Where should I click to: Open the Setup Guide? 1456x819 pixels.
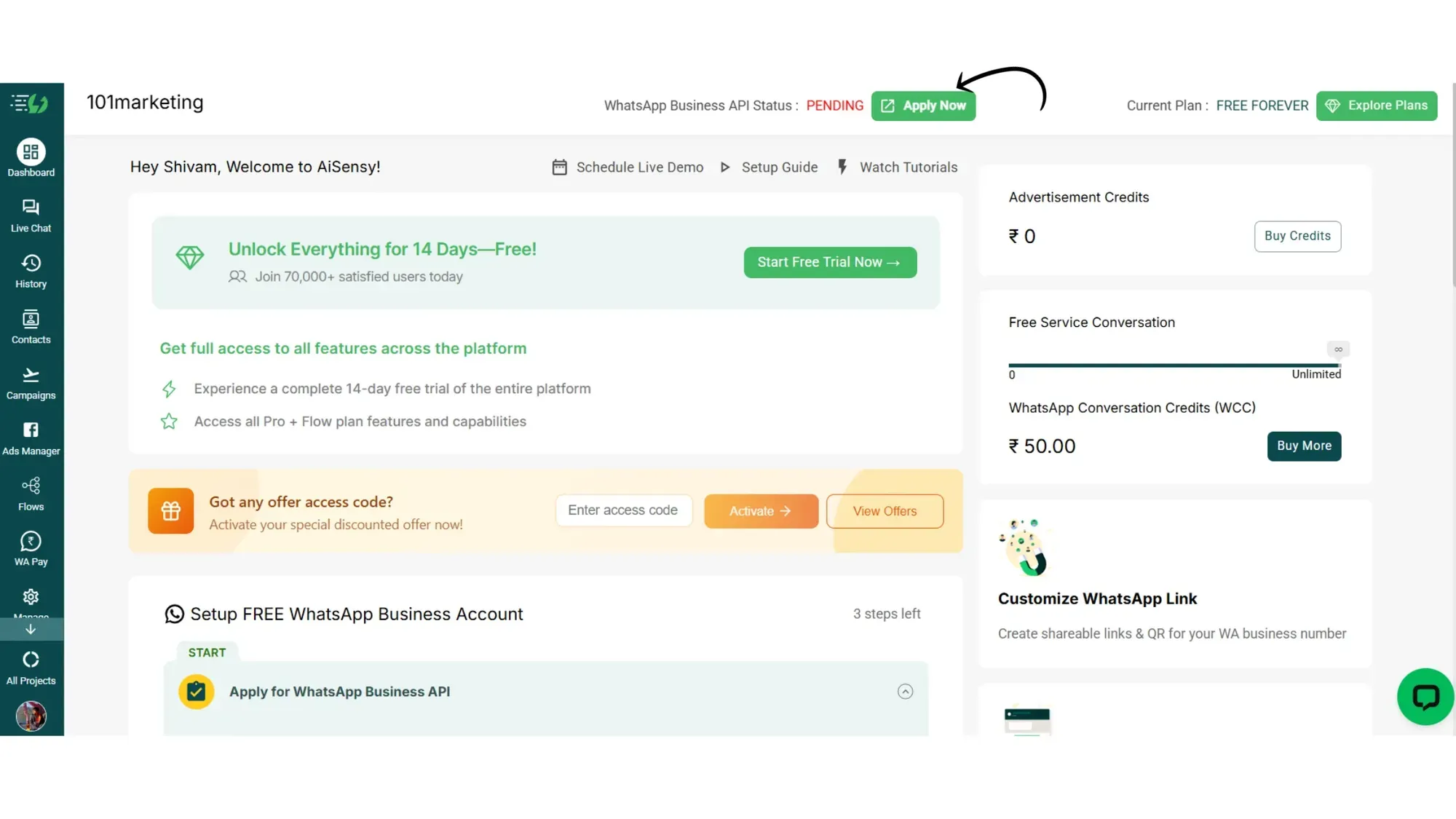click(x=779, y=167)
